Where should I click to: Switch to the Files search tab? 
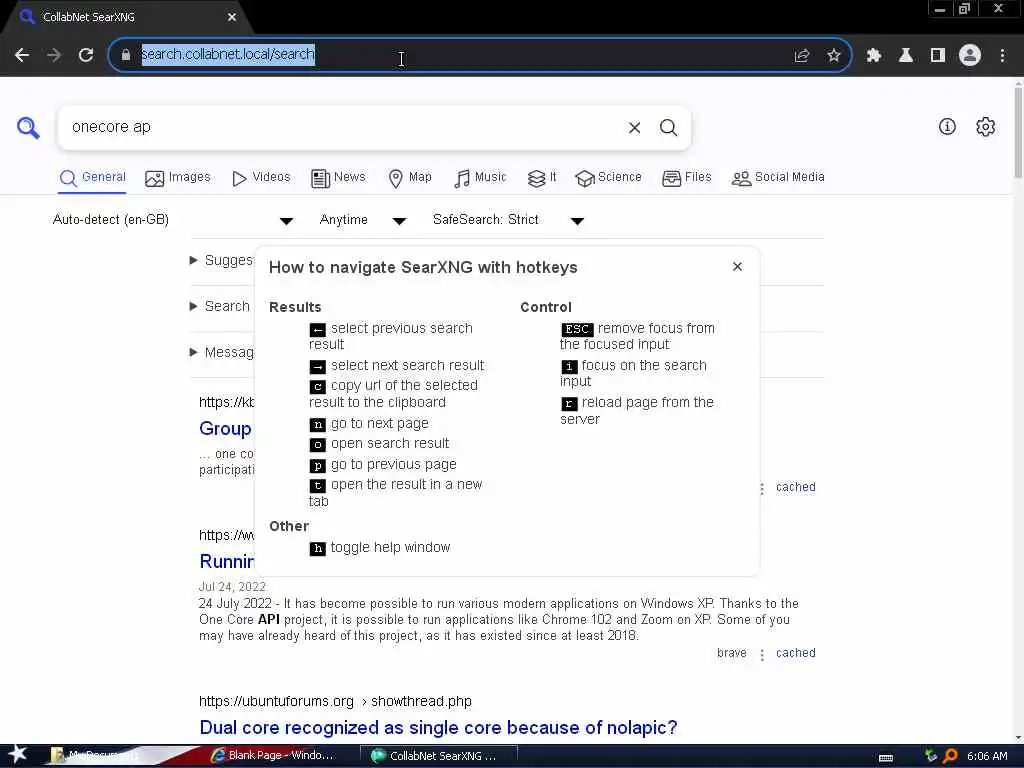(x=686, y=177)
